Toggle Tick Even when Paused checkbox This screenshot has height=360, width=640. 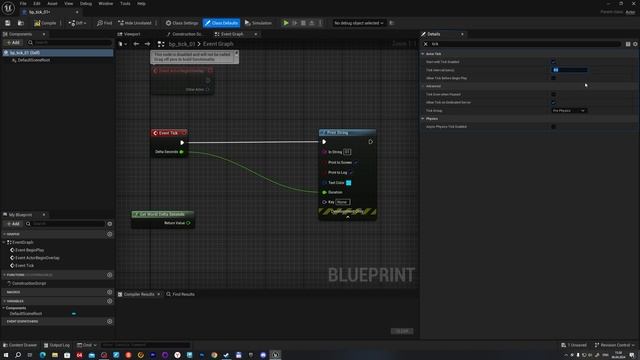pos(553,94)
